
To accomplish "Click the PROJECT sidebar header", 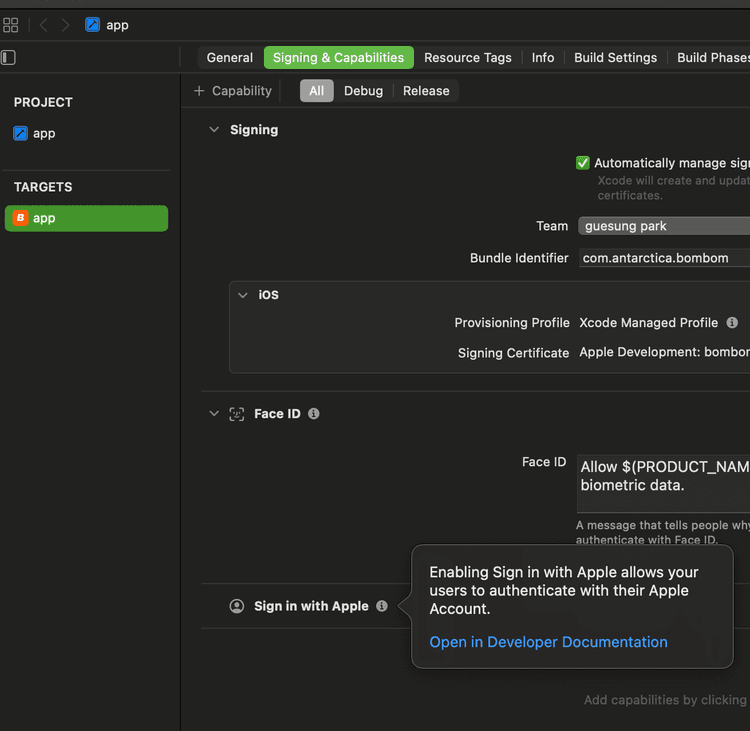I will click(43, 102).
